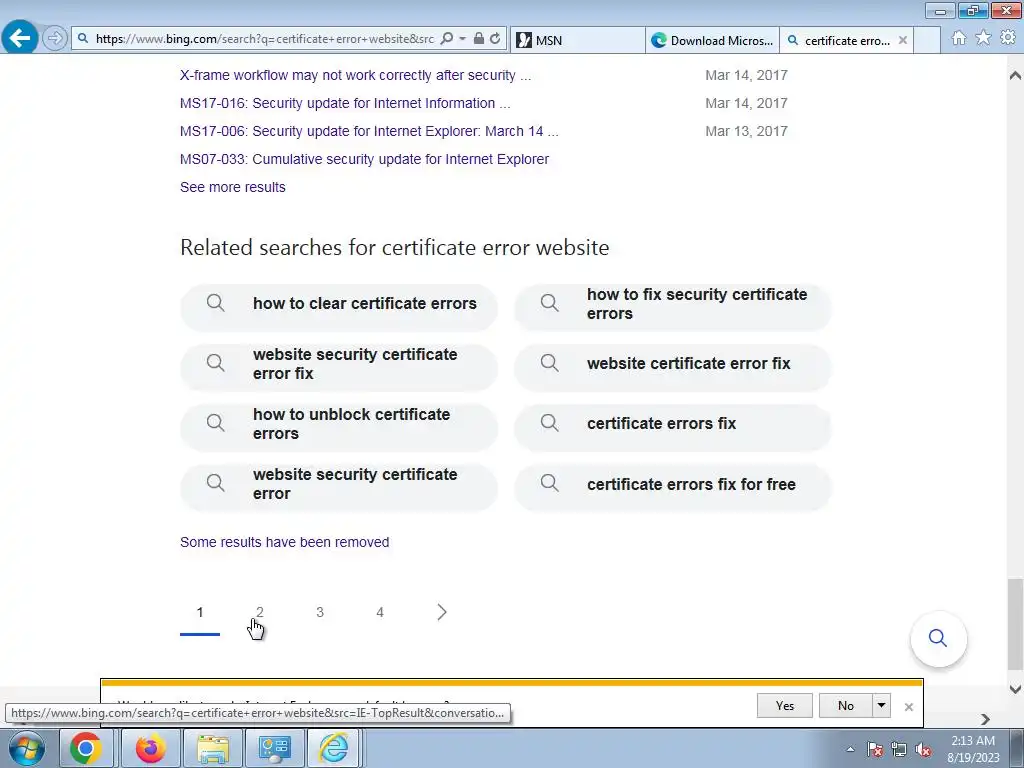Go to results page 4
Viewport: 1024px width, 768px height.
[x=380, y=613]
